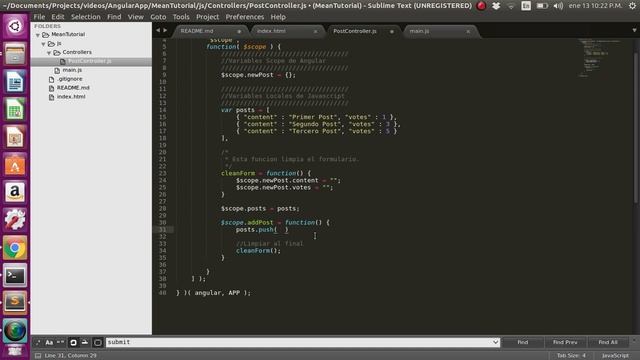Open the Find menu
Screen dimensions: 640x360
[114, 17]
